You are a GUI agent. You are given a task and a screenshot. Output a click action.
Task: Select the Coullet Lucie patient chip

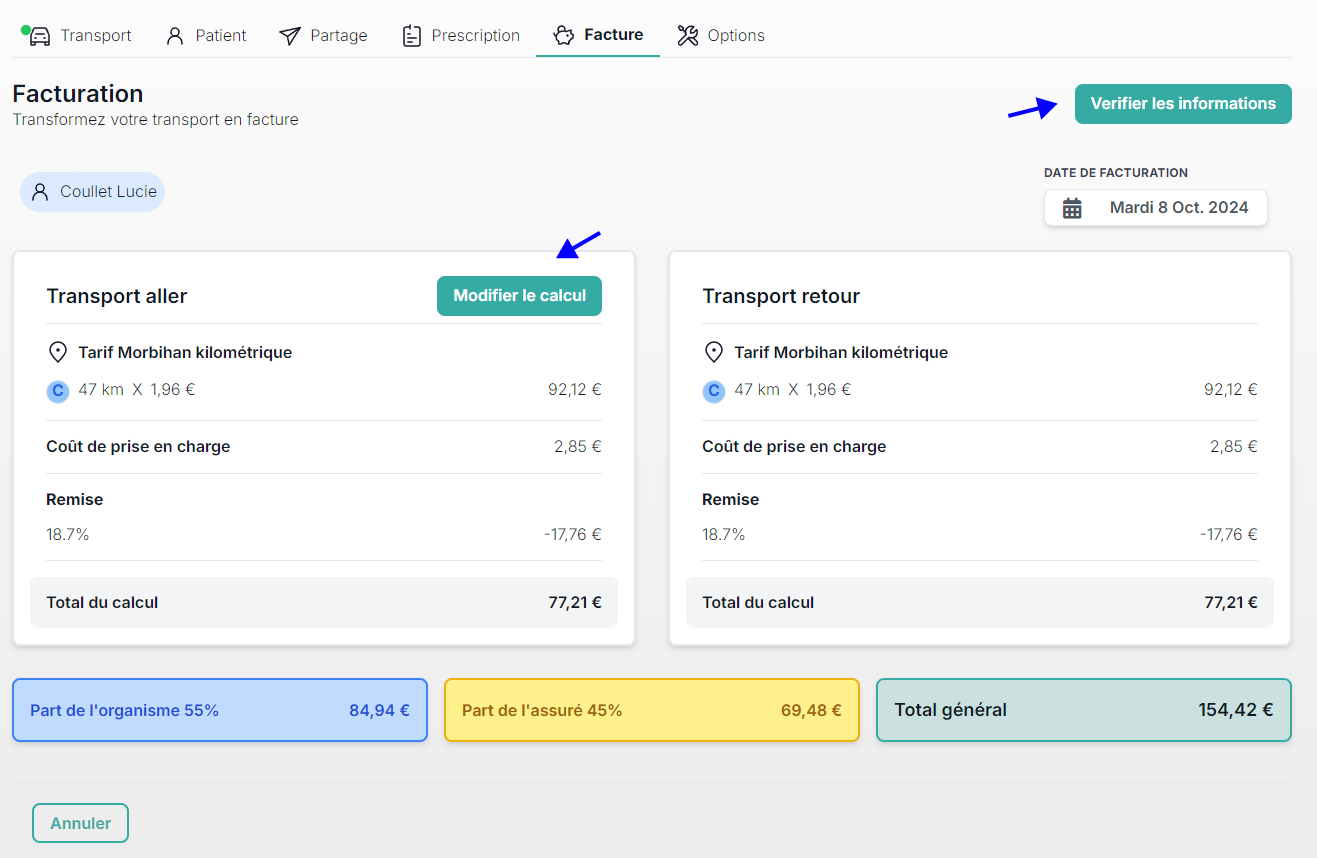coord(93,192)
